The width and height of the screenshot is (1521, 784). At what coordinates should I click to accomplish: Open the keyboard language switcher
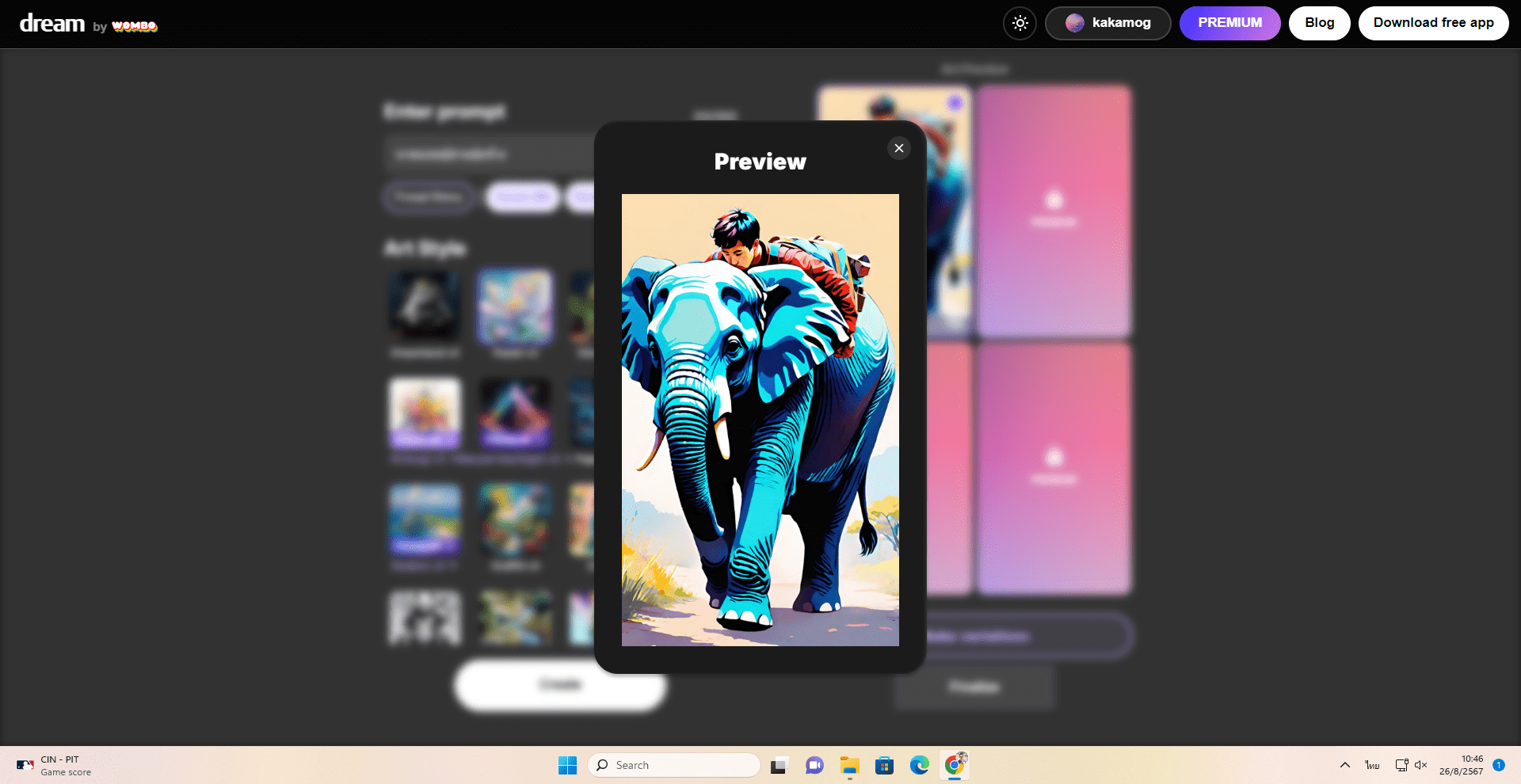(1372, 765)
